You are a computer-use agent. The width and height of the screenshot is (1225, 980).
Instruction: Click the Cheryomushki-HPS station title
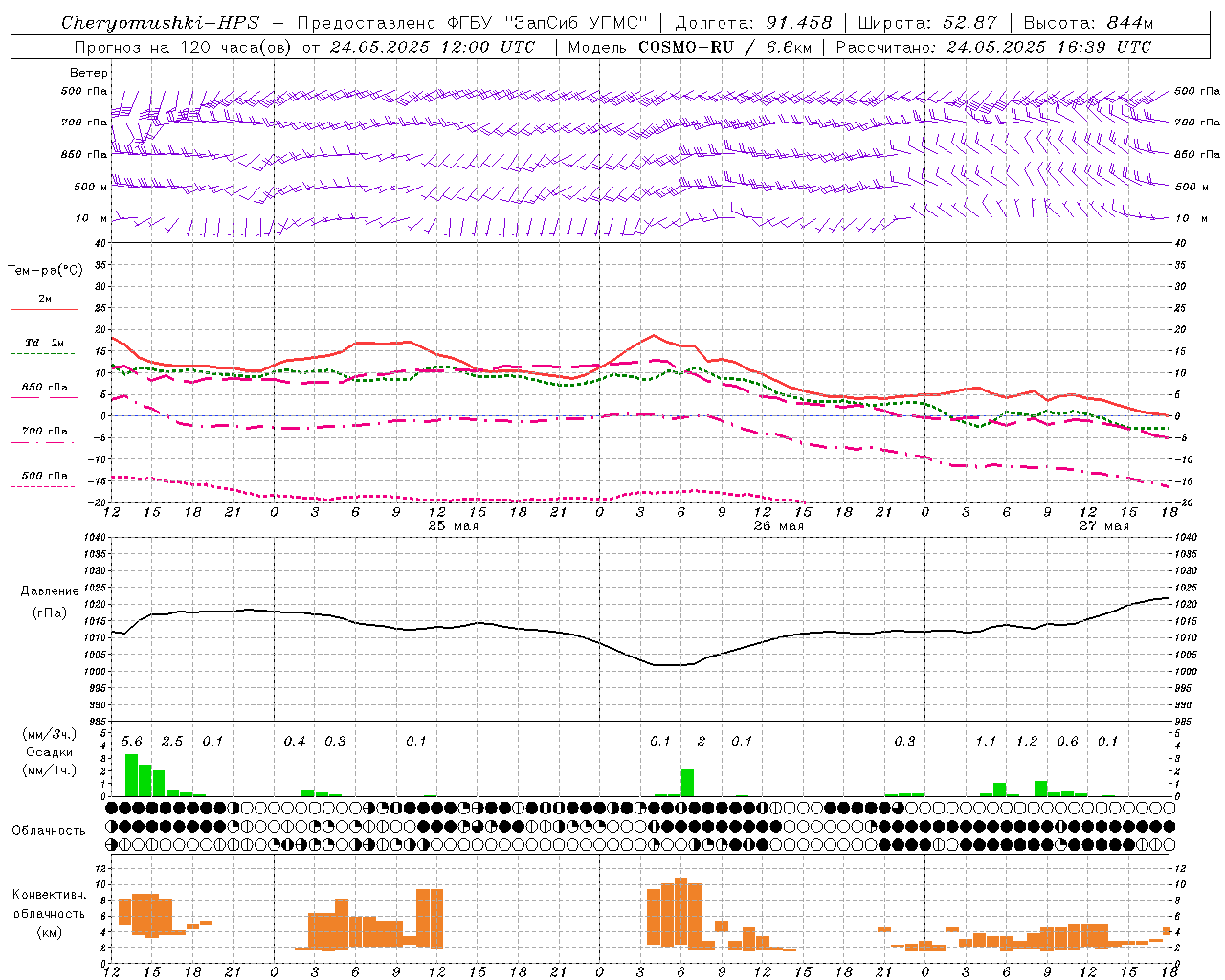click(x=160, y=23)
